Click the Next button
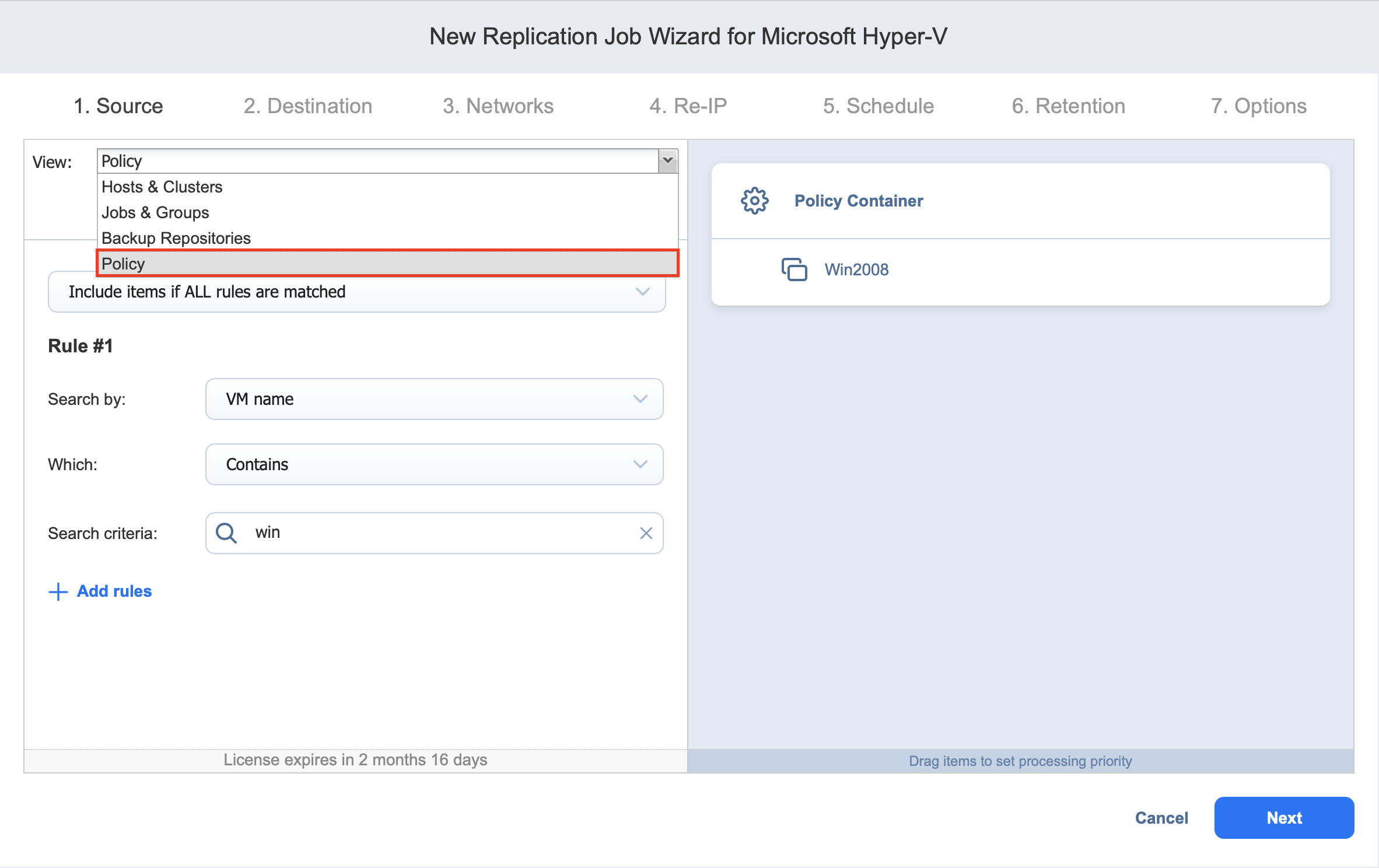This screenshot has width=1379, height=868. 1283,818
